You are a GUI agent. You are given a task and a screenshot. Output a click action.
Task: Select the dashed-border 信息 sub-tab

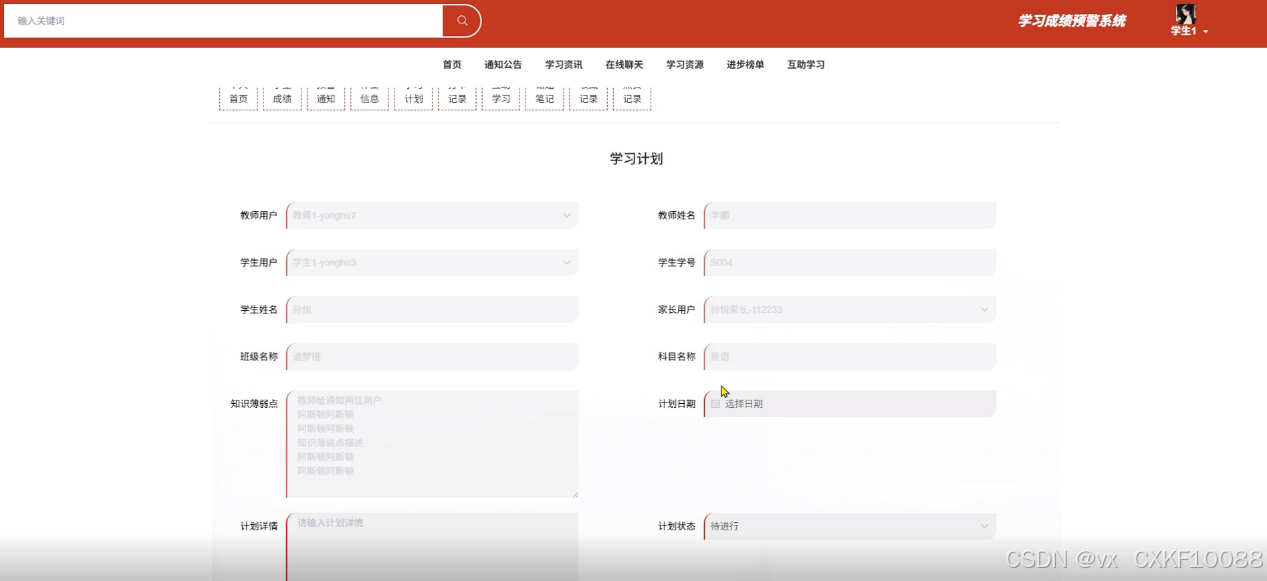(x=369, y=97)
